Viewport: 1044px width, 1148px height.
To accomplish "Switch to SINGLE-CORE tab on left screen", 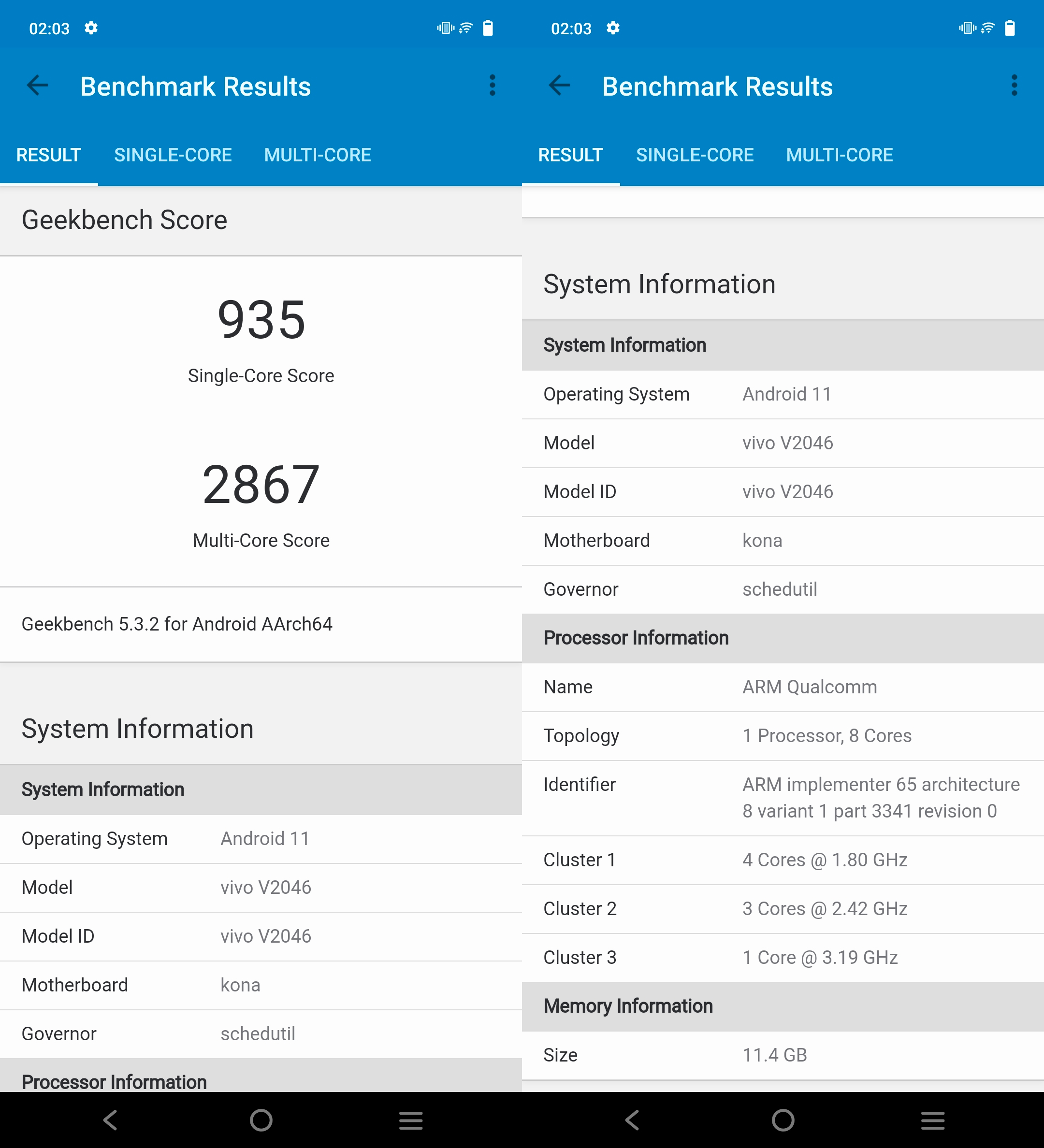I will [x=173, y=155].
